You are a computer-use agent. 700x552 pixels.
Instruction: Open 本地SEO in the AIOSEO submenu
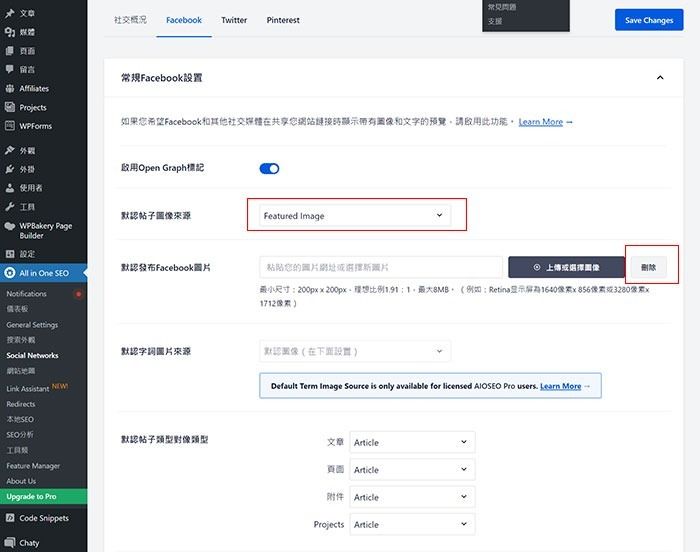[20, 419]
